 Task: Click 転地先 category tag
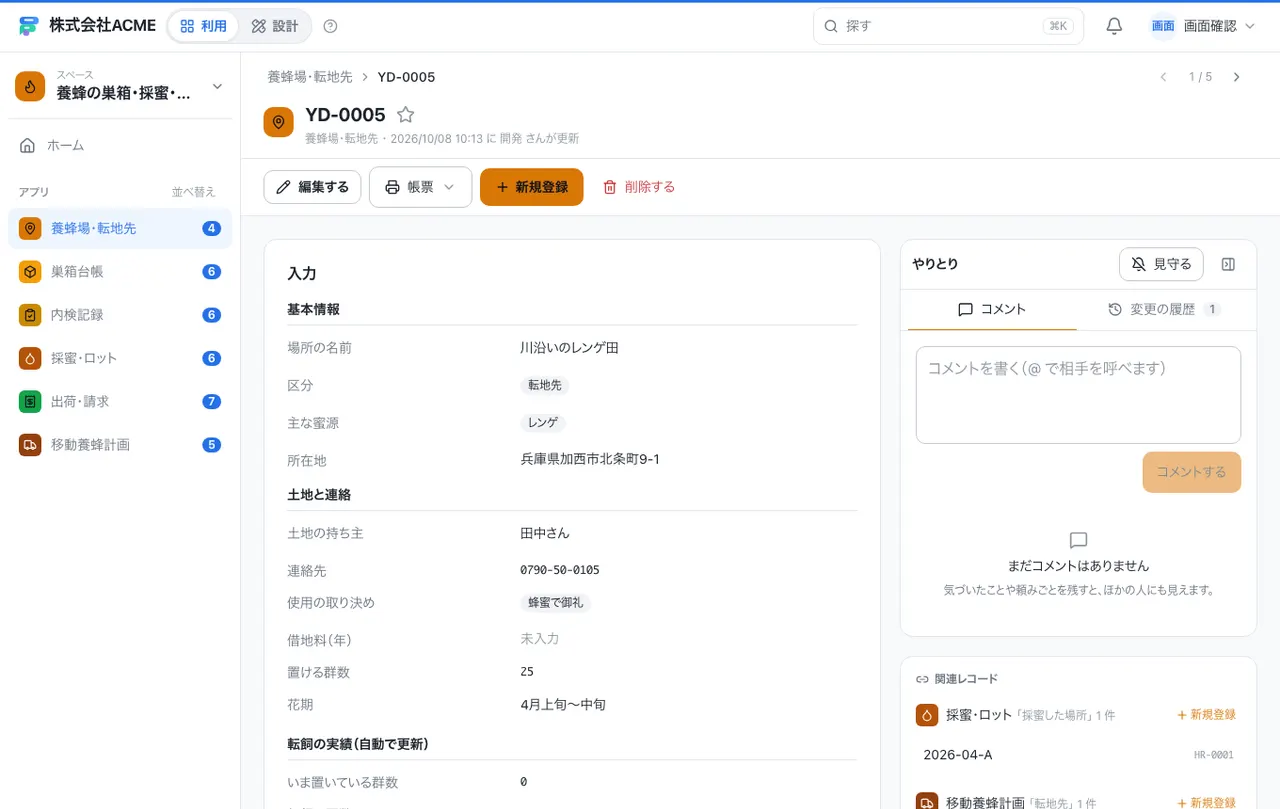pyautogui.click(x=544, y=385)
